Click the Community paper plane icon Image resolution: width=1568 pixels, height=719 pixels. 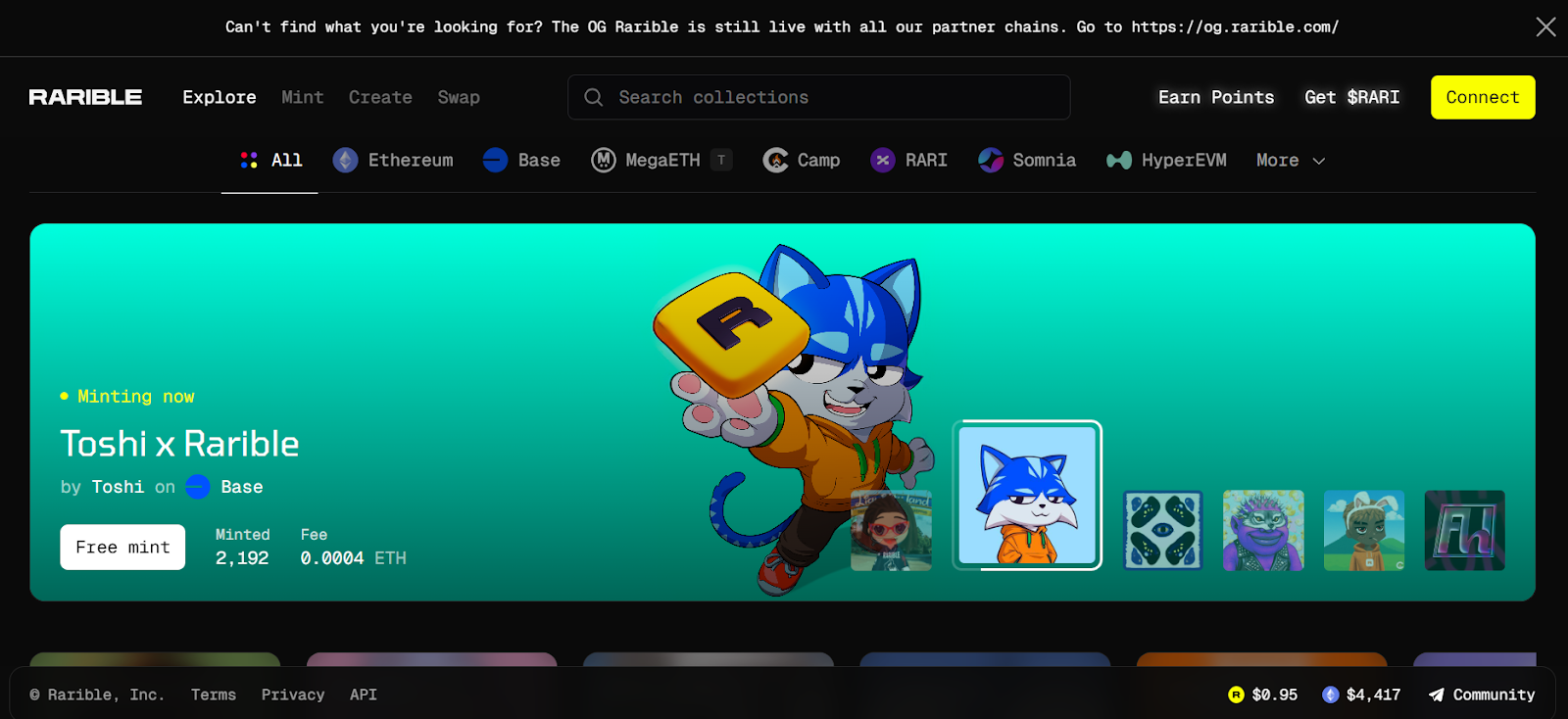coord(1436,695)
